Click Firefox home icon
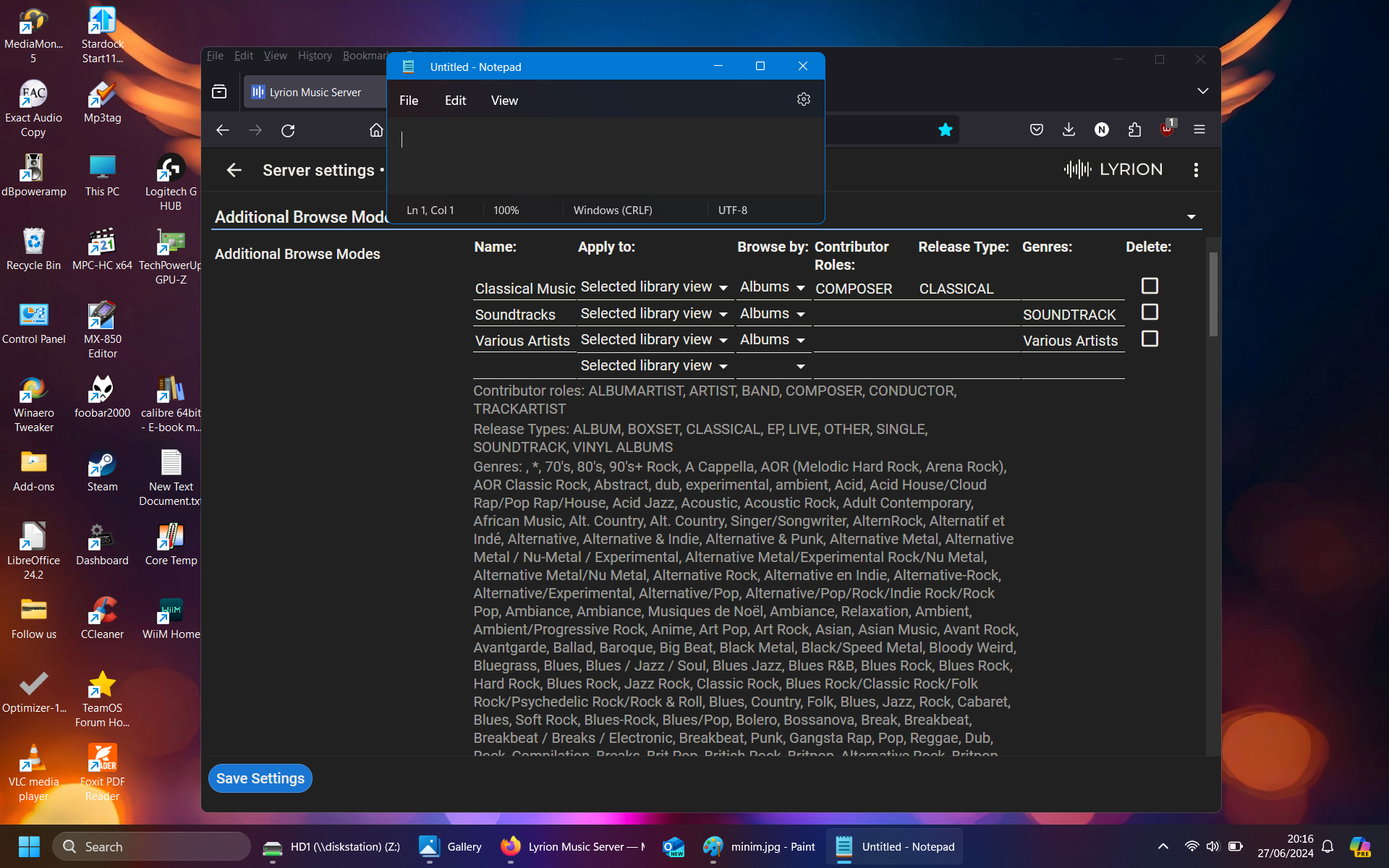The width and height of the screenshot is (1389, 868). click(376, 130)
